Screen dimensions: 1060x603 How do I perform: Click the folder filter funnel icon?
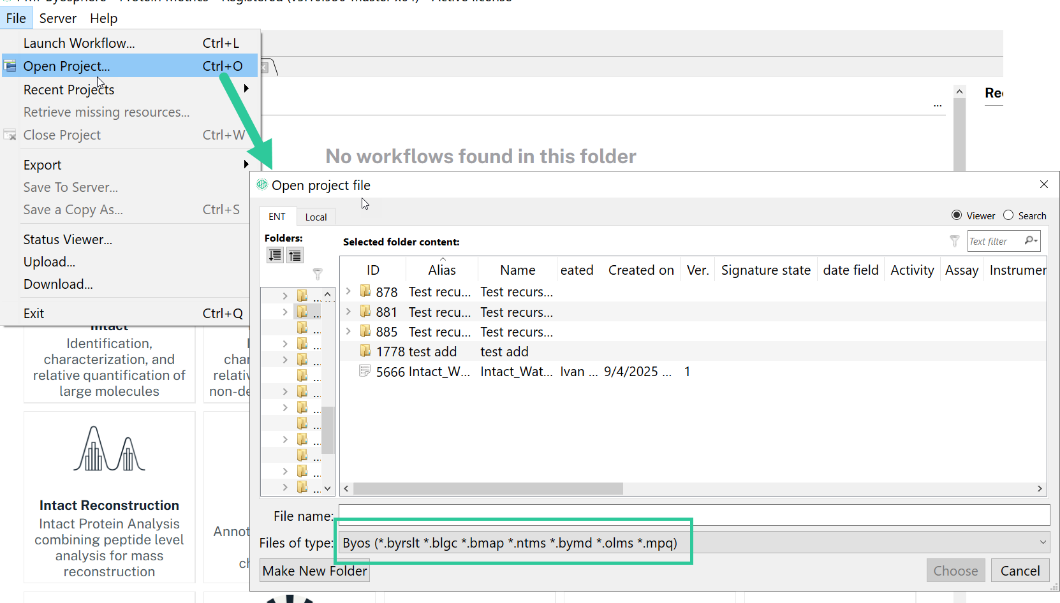tap(317, 274)
